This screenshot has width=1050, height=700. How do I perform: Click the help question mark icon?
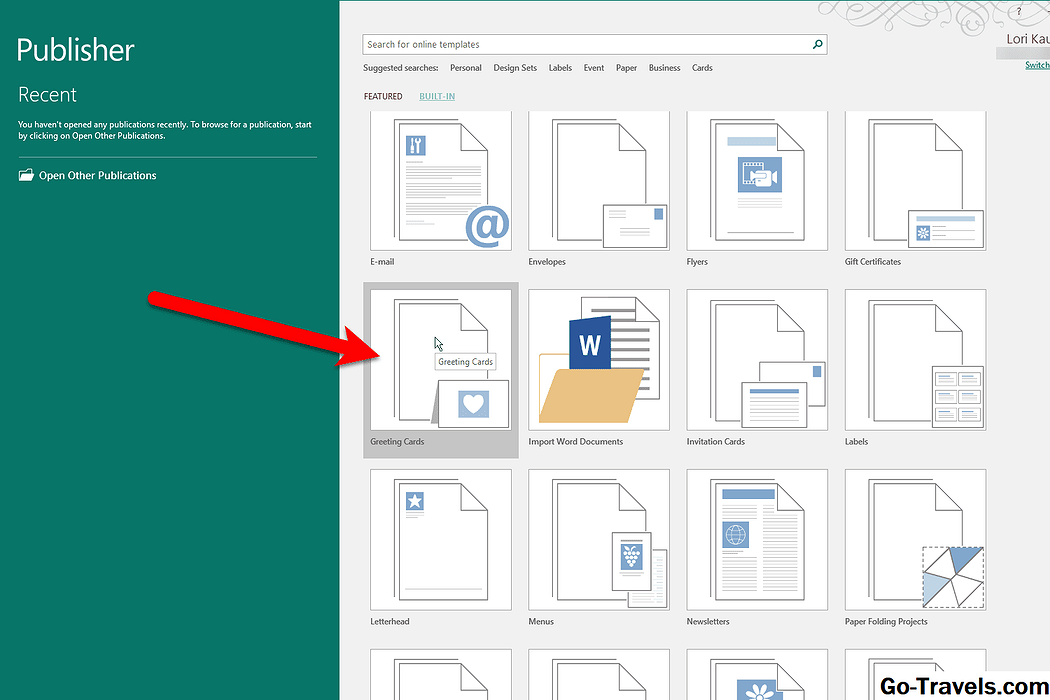(x=1019, y=11)
